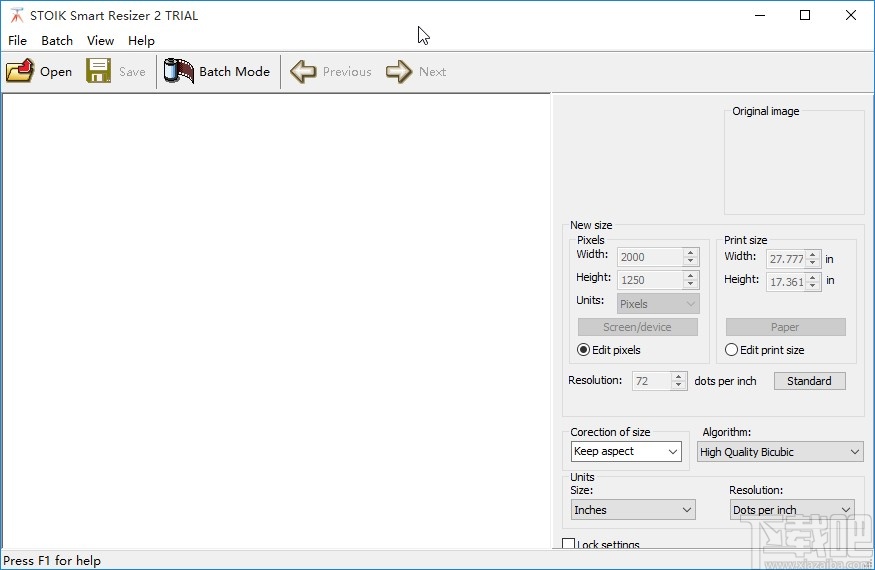Click the STOIK app icon in title bar
Image resolution: width=875 pixels, height=570 pixels.
coord(16,15)
